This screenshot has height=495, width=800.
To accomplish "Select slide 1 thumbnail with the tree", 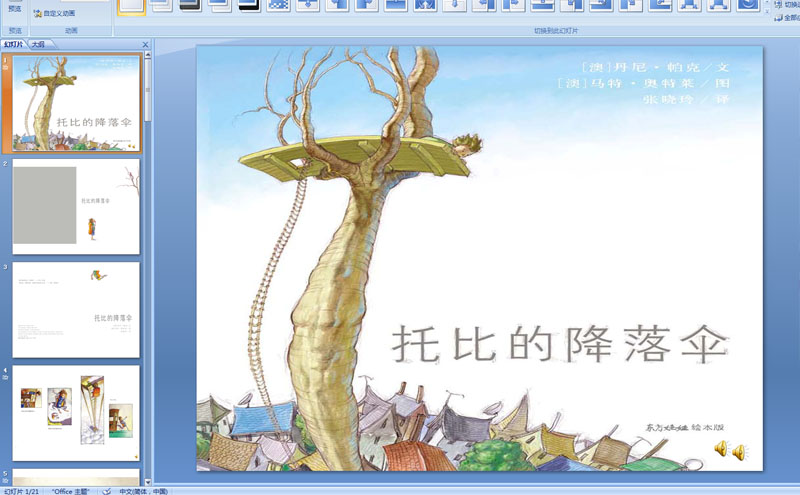I will pos(76,103).
